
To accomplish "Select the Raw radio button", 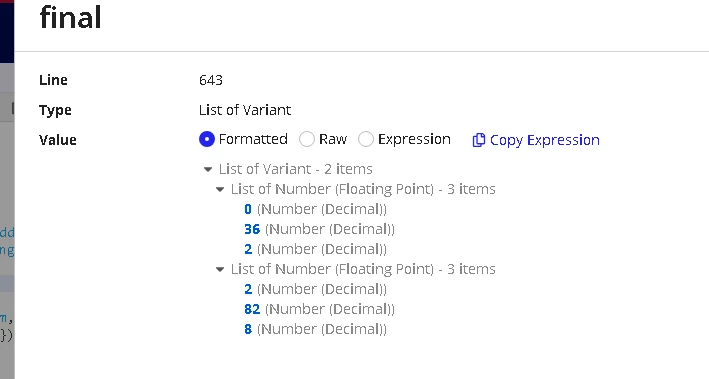I will (307, 139).
